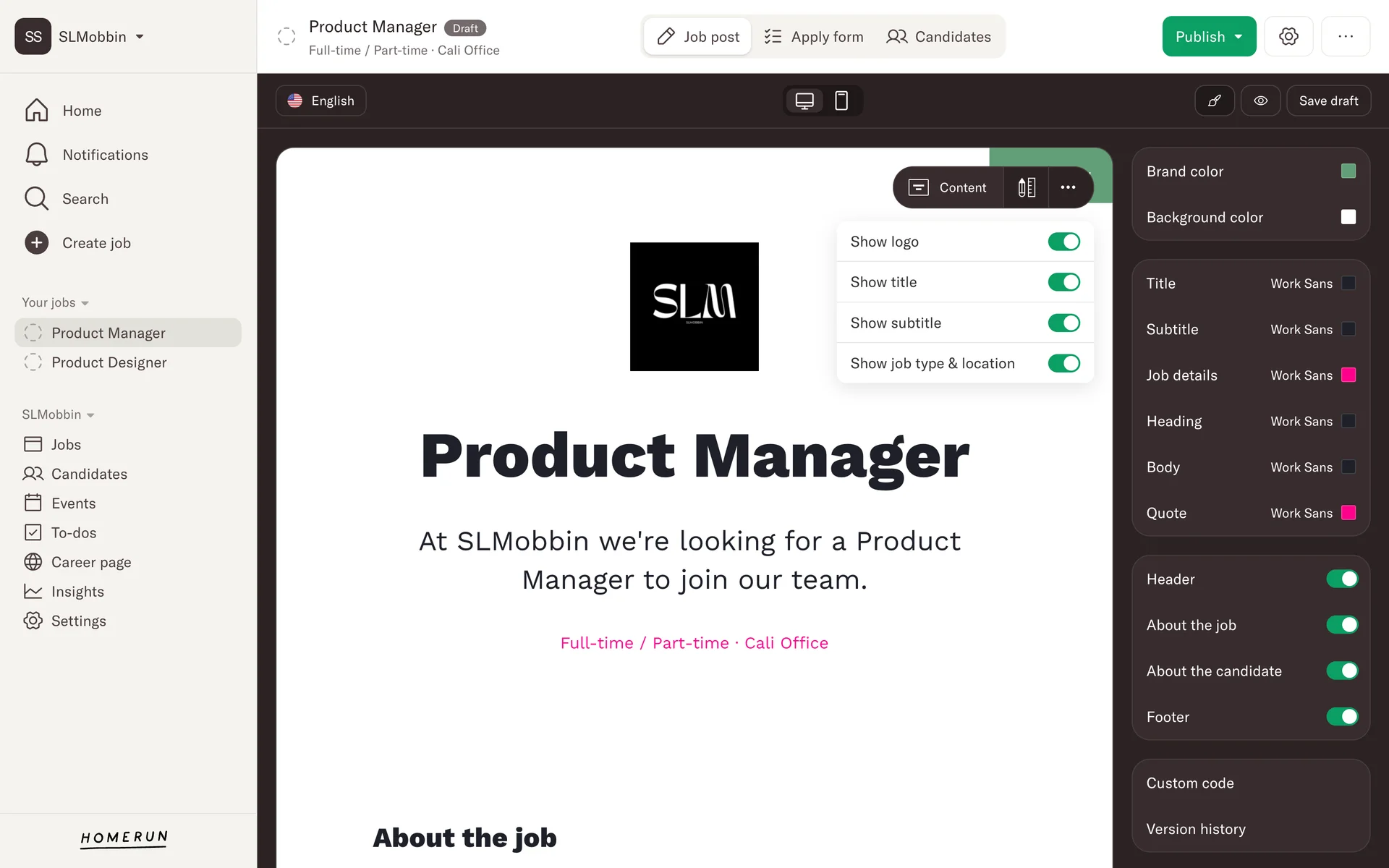Image resolution: width=1389 pixels, height=868 pixels.
Task: Click the Save draft button
Action: [x=1328, y=101]
